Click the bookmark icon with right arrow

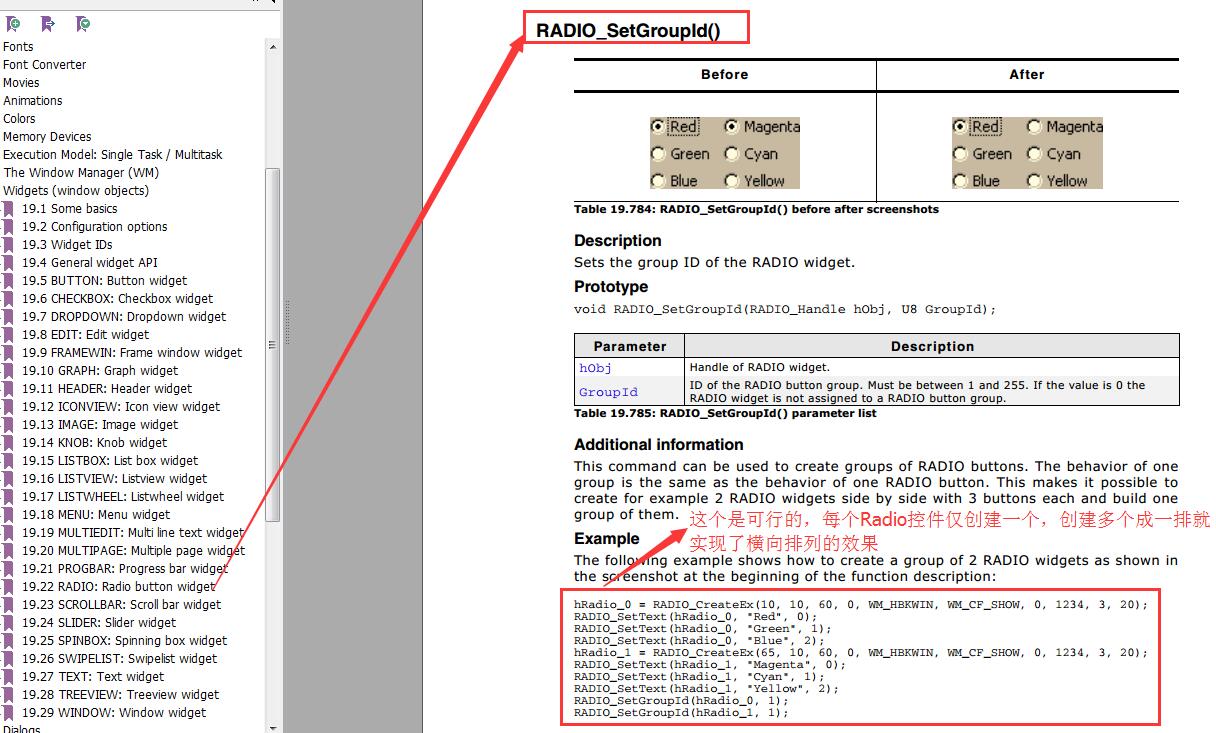pyautogui.click(x=48, y=24)
